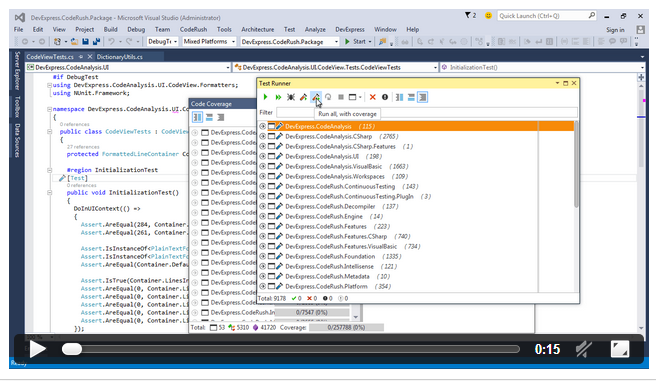The width and height of the screenshot is (656, 381).
Task: Click test icon beside [Test] attribute
Action: (62, 178)
